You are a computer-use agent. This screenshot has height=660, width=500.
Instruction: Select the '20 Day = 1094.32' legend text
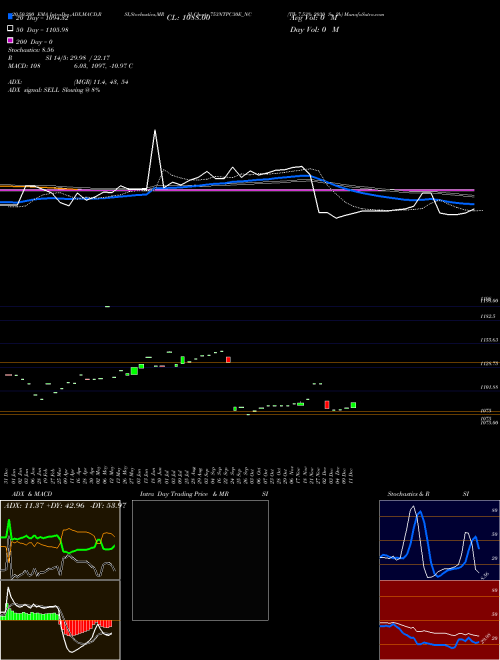[x=42, y=18]
